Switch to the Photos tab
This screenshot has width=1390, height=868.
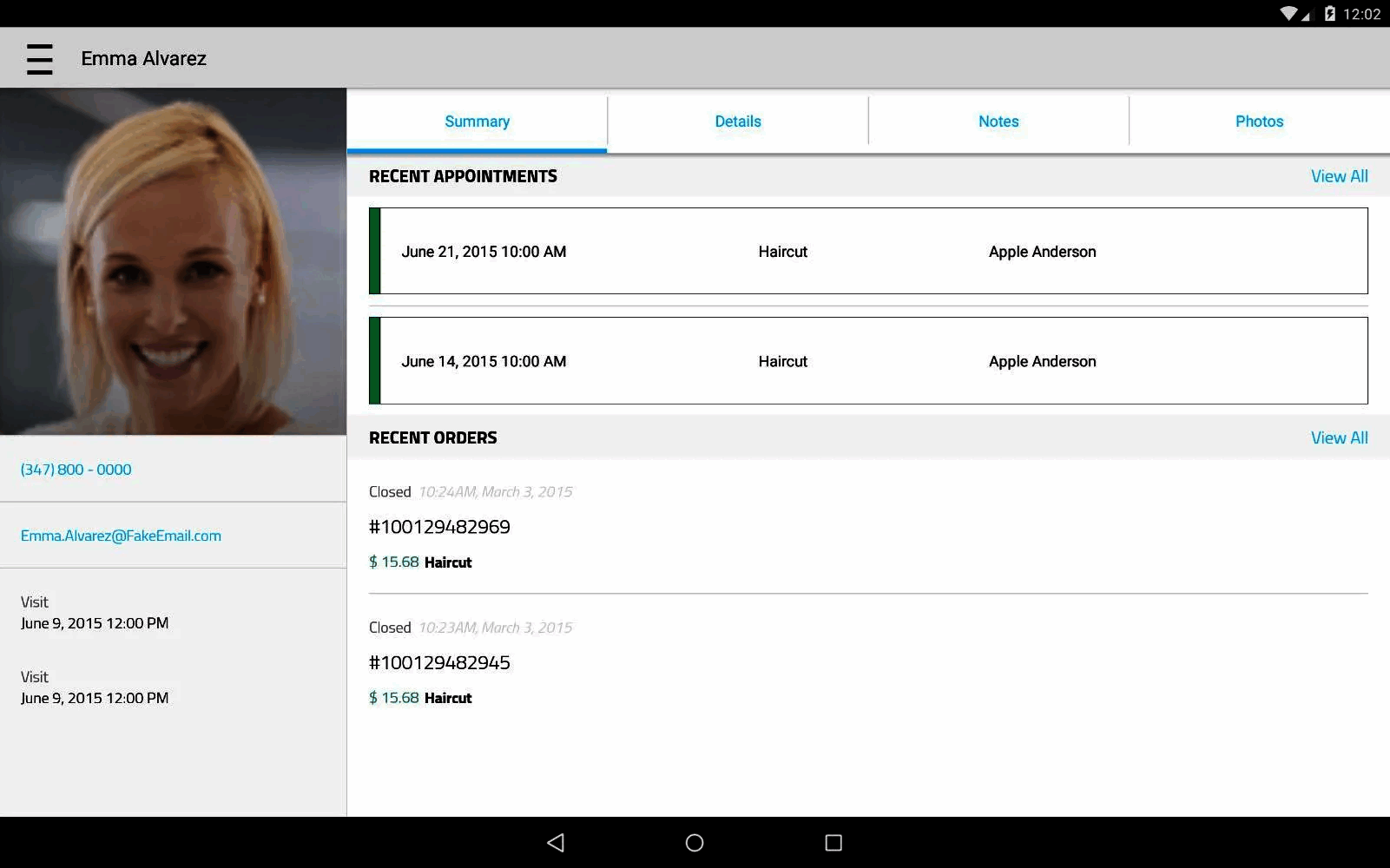pos(1258,121)
